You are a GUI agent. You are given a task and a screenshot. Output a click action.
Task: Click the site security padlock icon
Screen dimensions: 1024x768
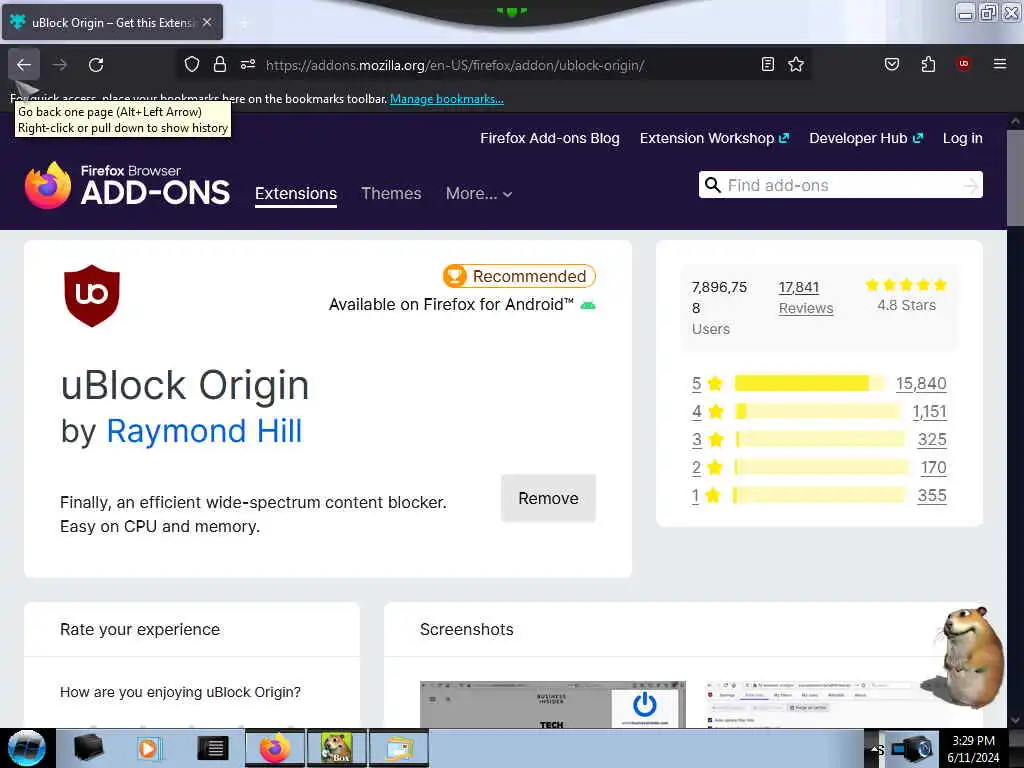(x=220, y=65)
